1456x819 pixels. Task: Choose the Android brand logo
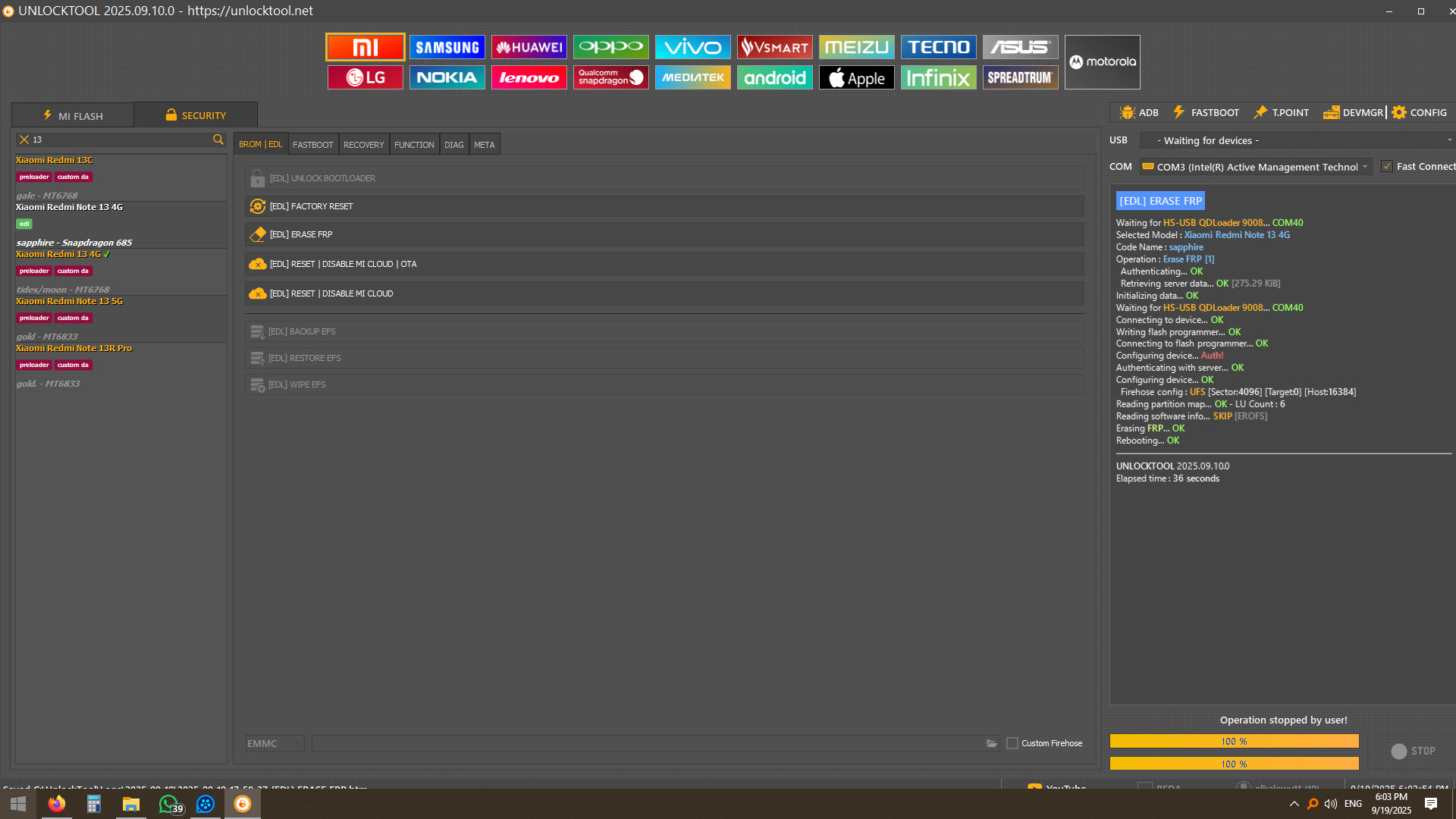775,77
